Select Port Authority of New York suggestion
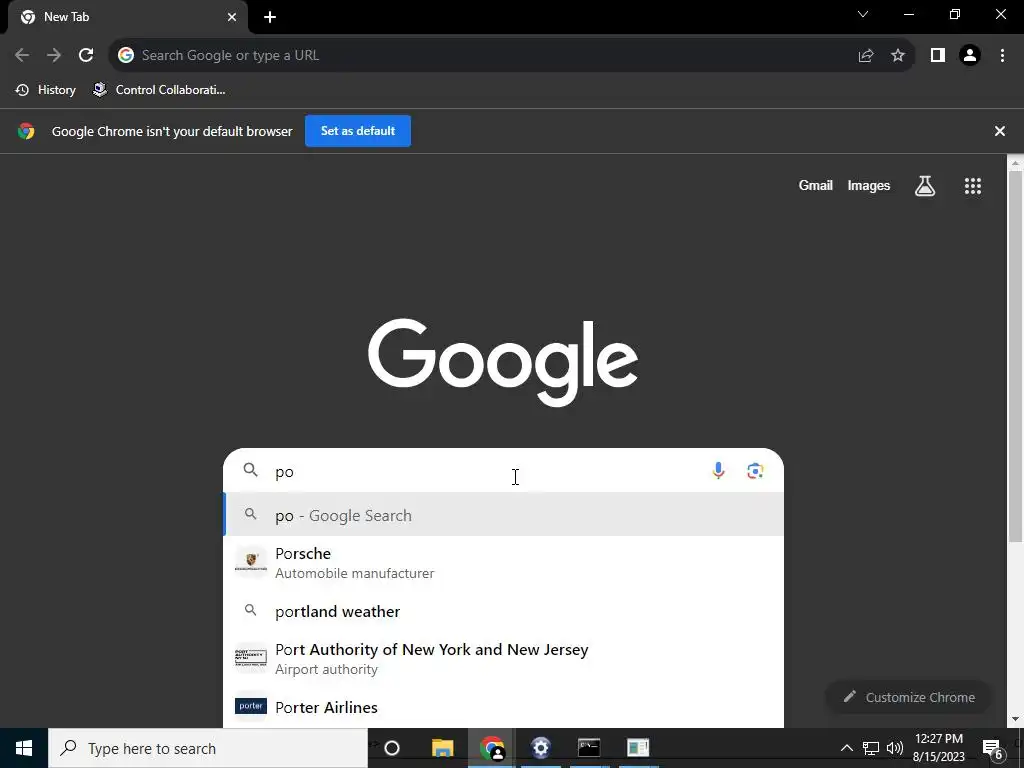The height and width of the screenshot is (768, 1024). (x=503, y=658)
